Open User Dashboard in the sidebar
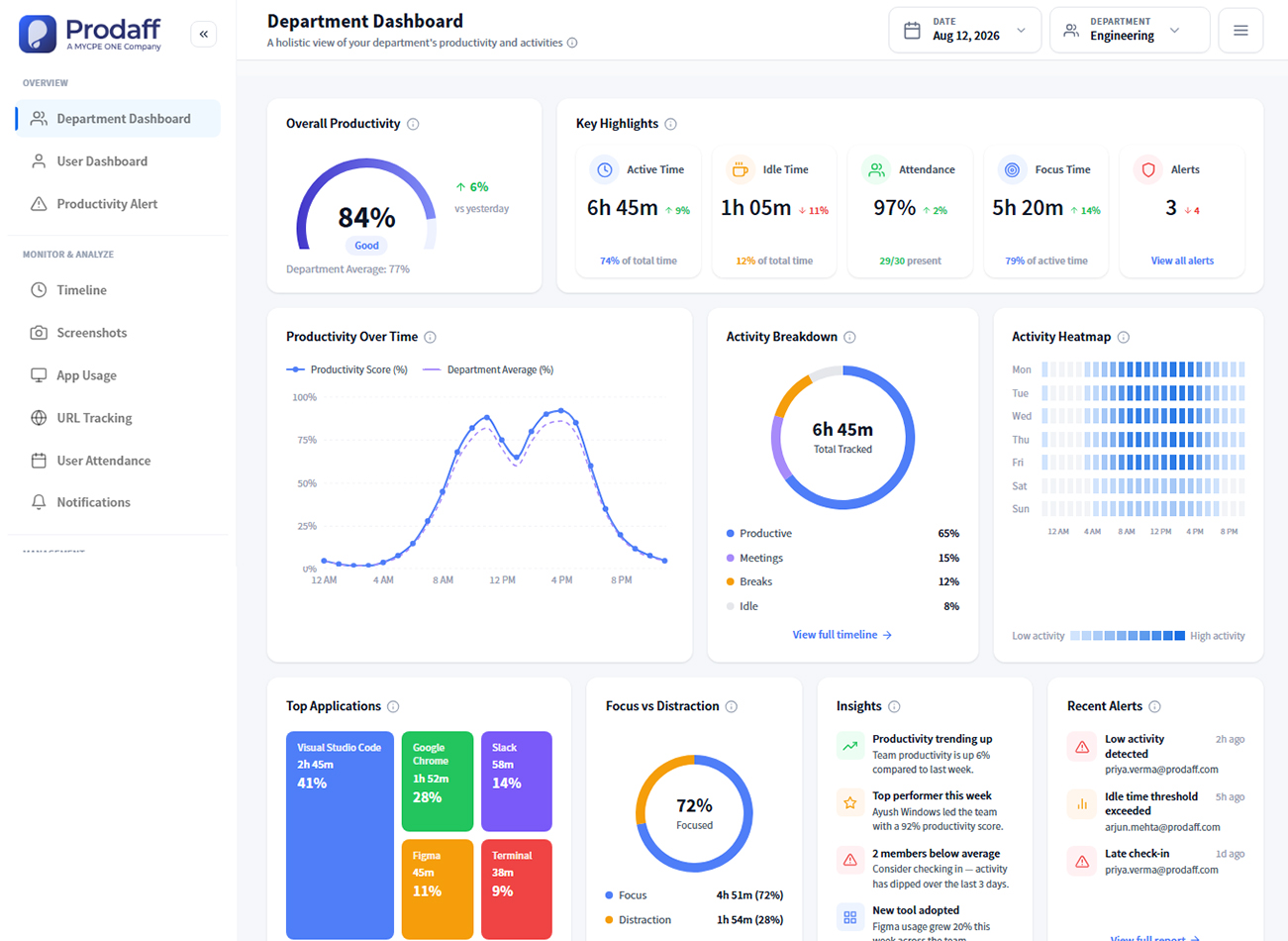Screen dimensions: 1288x941 pos(118,161)
